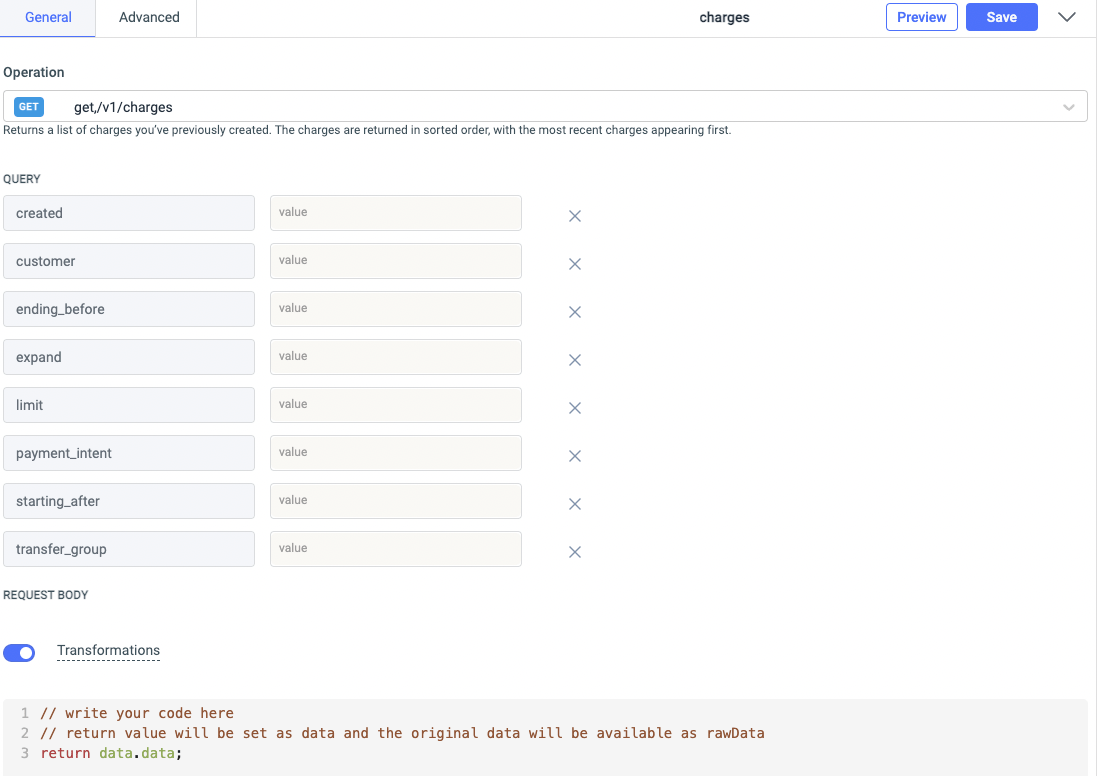Remove the created query parameter
The image size is (1097, 776).
[575, 216]
